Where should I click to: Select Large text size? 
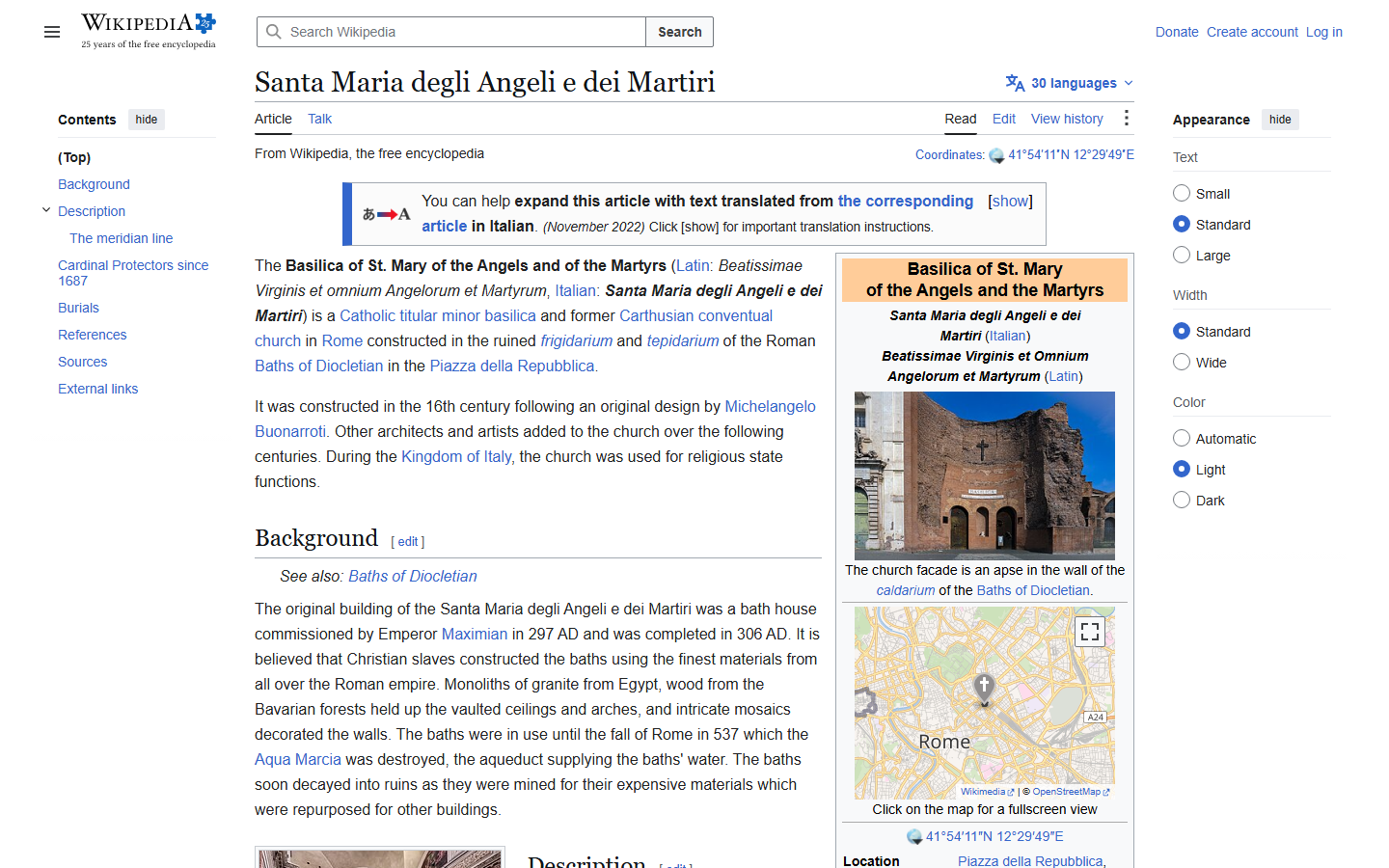click(x=1182, y=255)
